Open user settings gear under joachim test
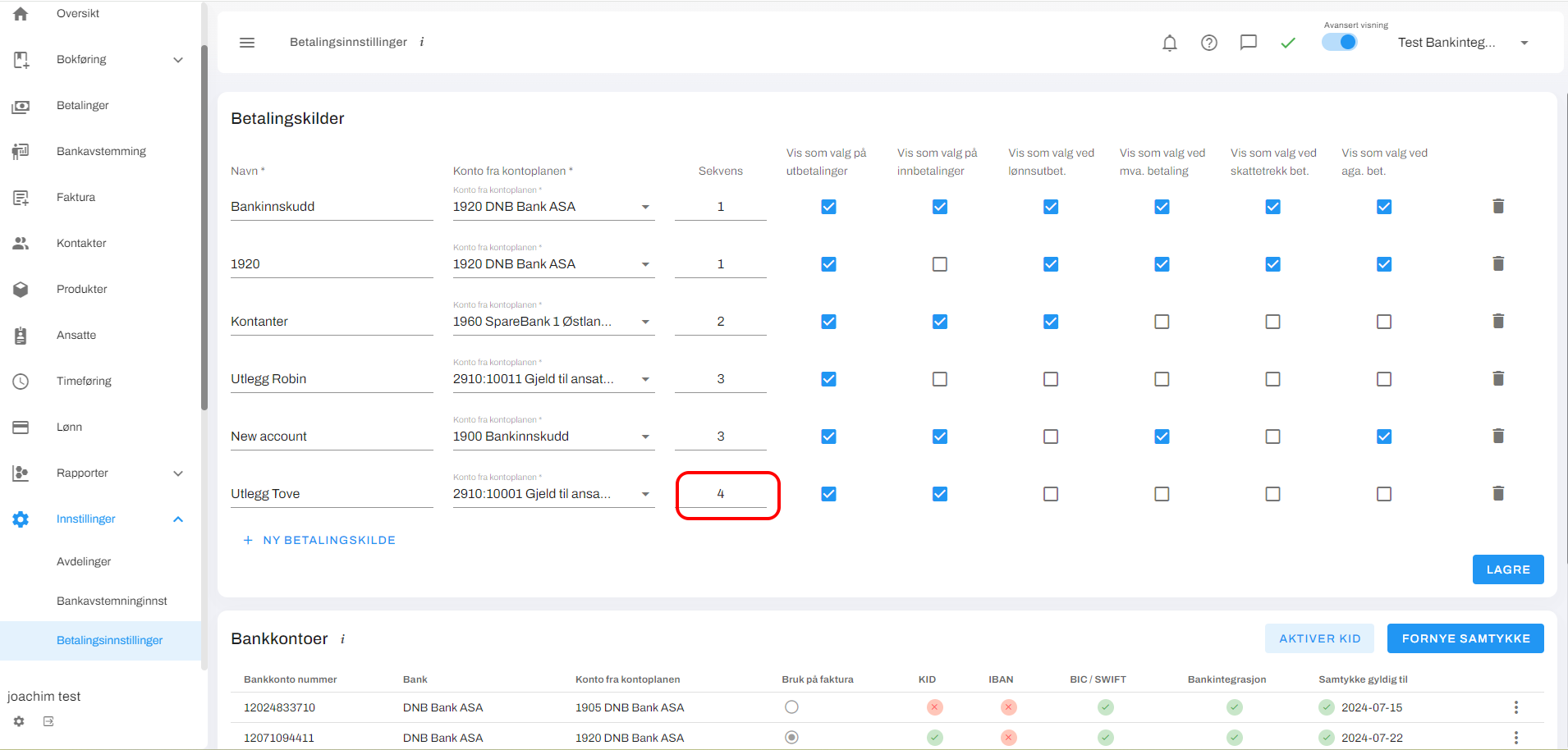Image resolution: width=1568 pixels, height=750 pixels. coord(19,721)
